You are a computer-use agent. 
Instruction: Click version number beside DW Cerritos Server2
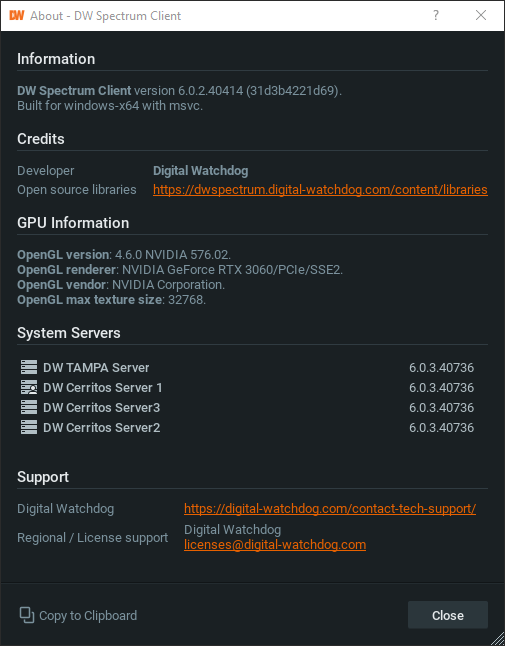pos(441,428)
